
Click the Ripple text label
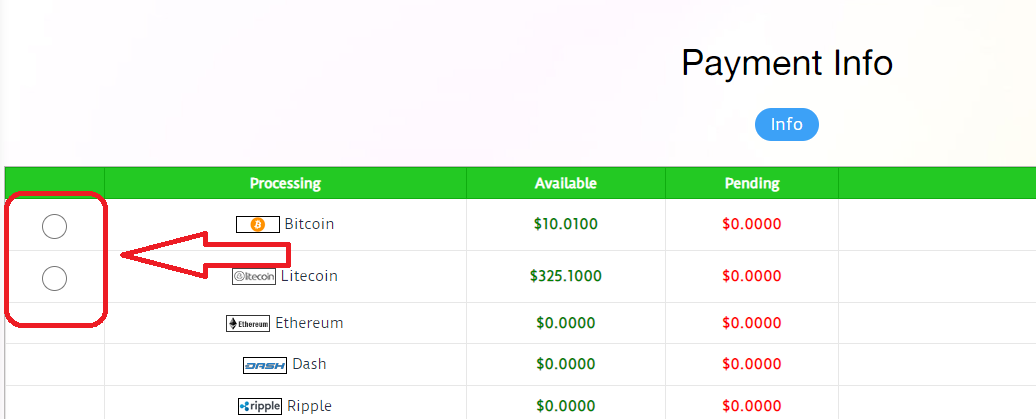(309, 405)
